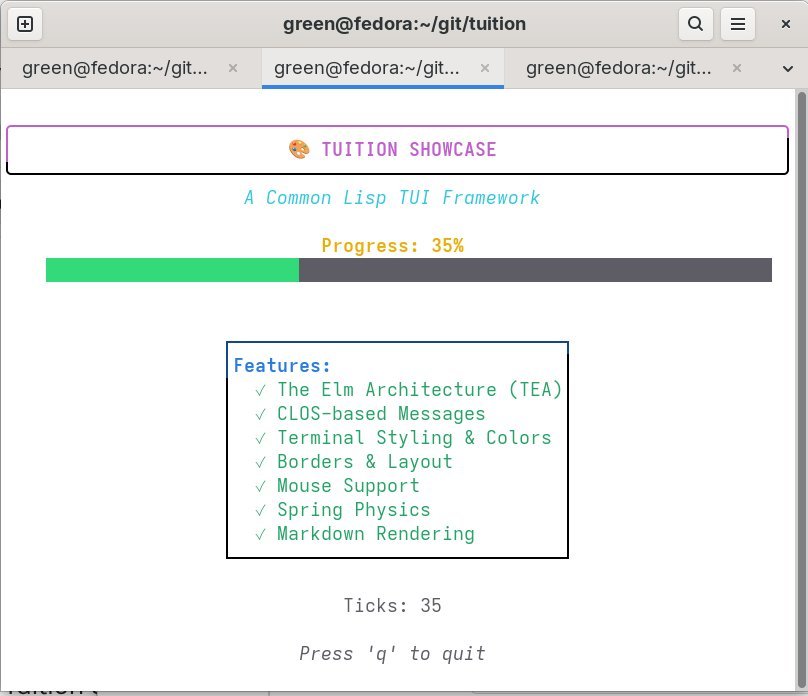Click the "Press 'q' to quit" text
Screen dimensions: 808x696
(392, 654)
